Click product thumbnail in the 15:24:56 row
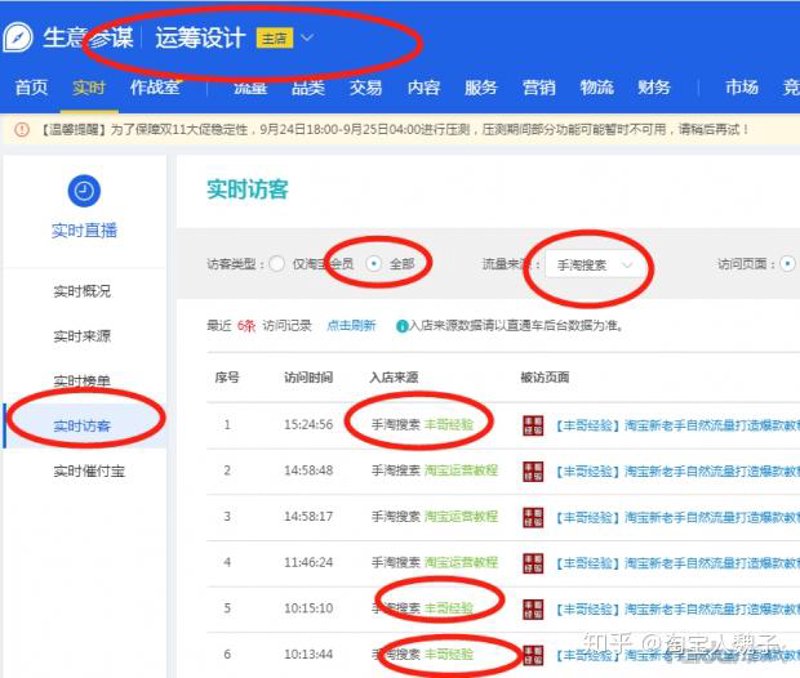The height and width of the screenshot is (678, 800). pyautogui.click(x=533, y=425)
